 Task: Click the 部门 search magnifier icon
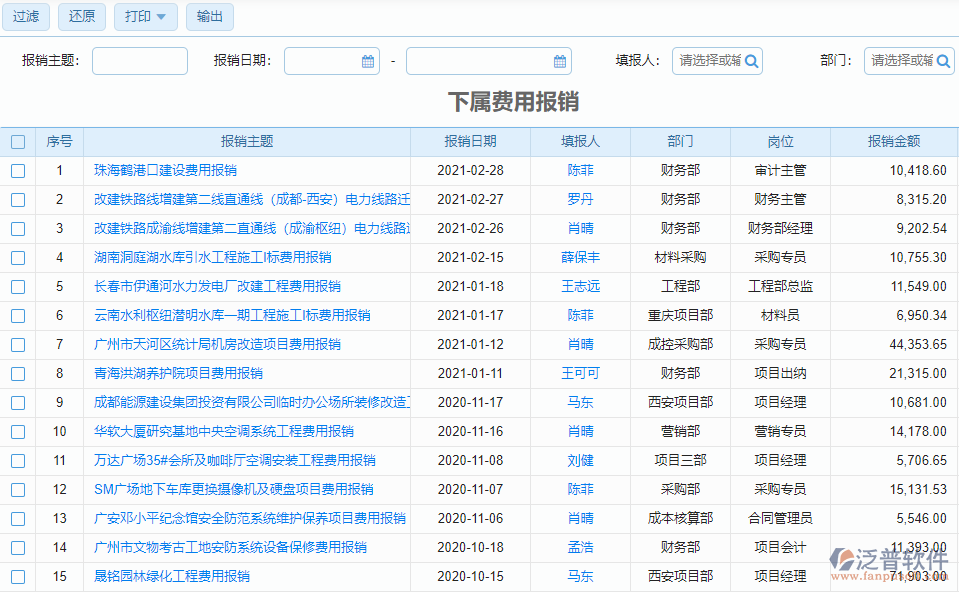tap(944, 61)
